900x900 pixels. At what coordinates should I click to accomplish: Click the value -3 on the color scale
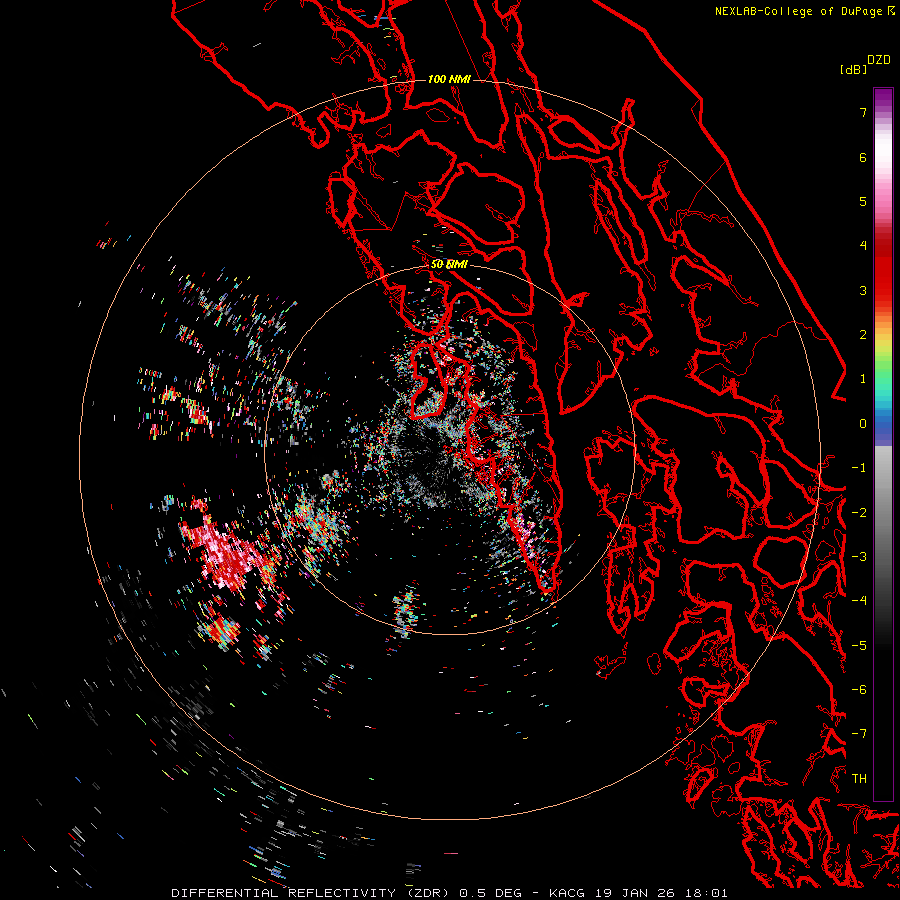tap(859, 557)
